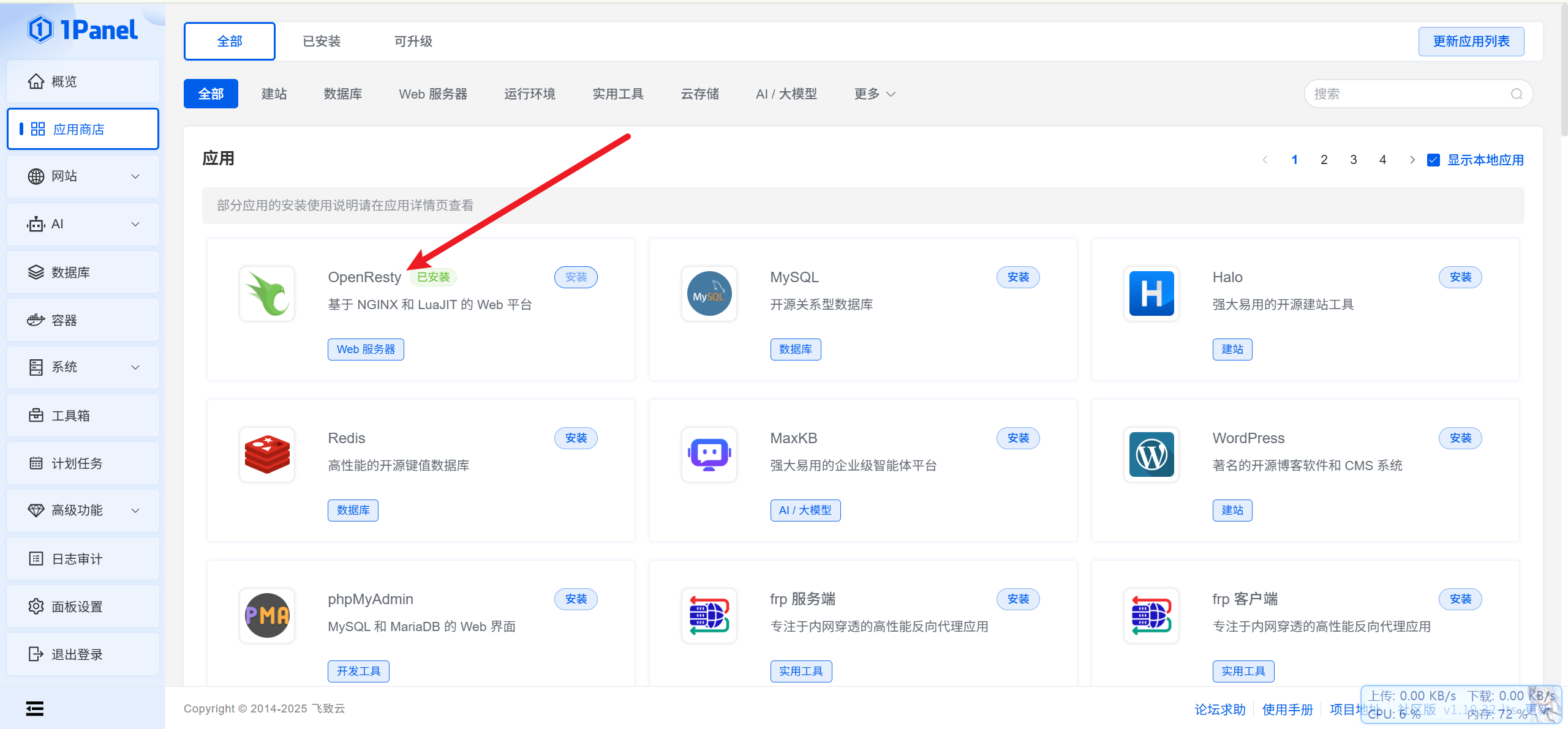Install WordPress with 安装 button
1568x729 pixels.
1460,438
